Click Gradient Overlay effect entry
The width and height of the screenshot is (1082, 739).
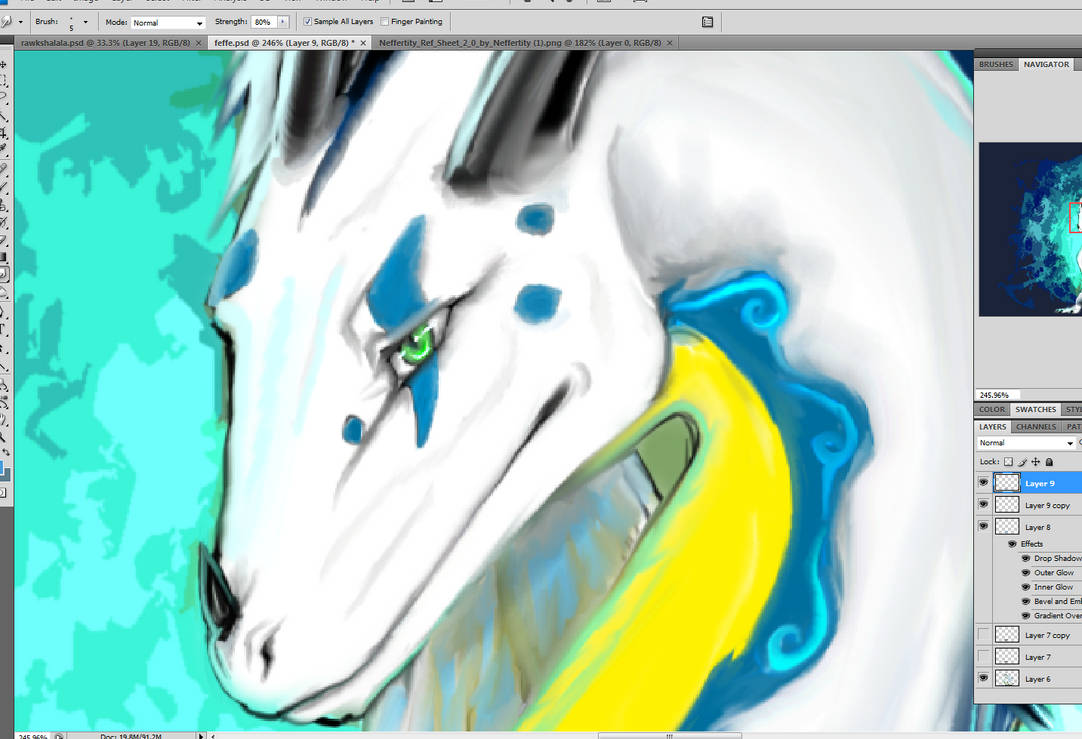(x=1057, y=616)
